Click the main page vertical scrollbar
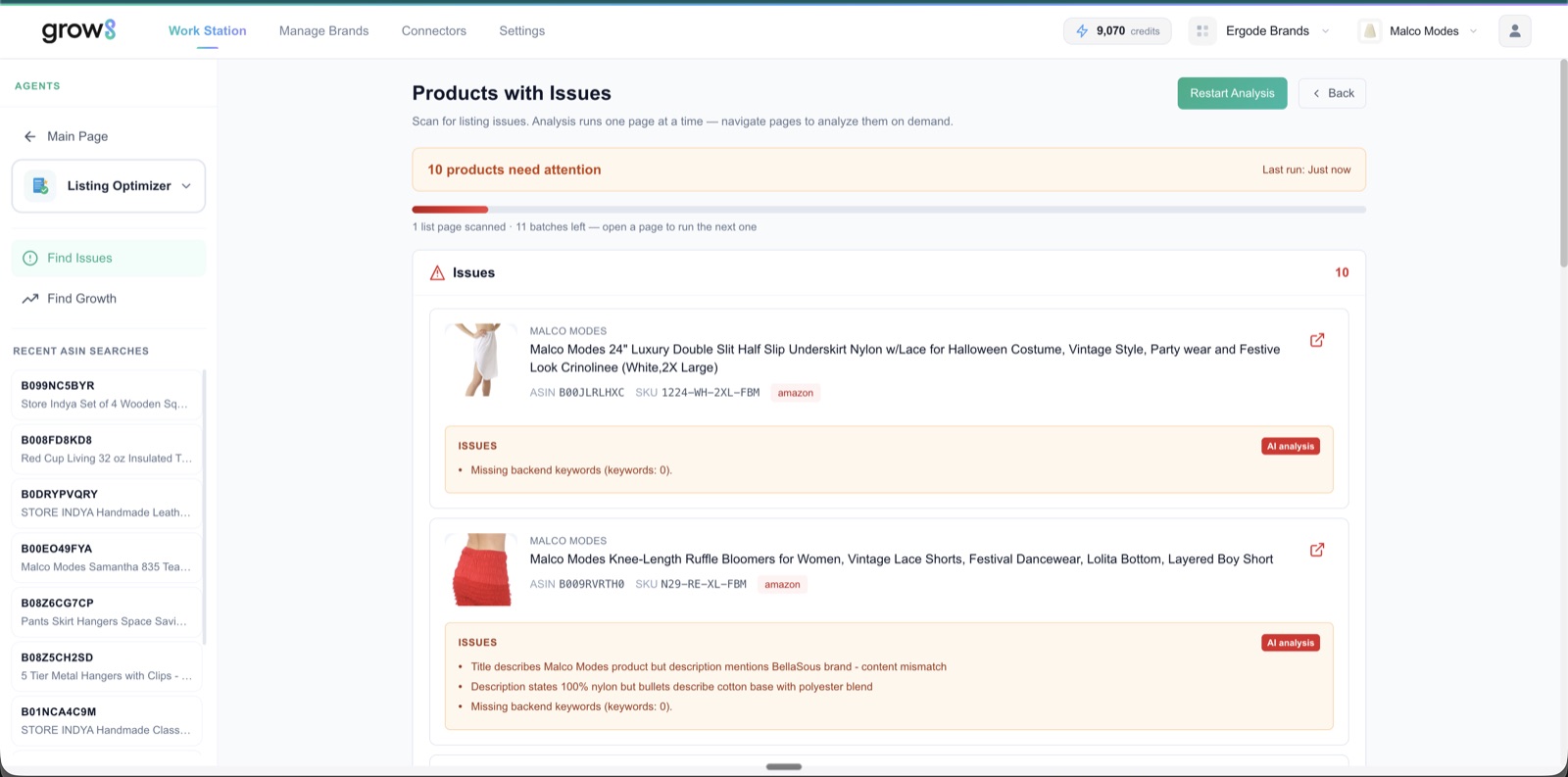1568x777 pixels. tap(1563, 163)
